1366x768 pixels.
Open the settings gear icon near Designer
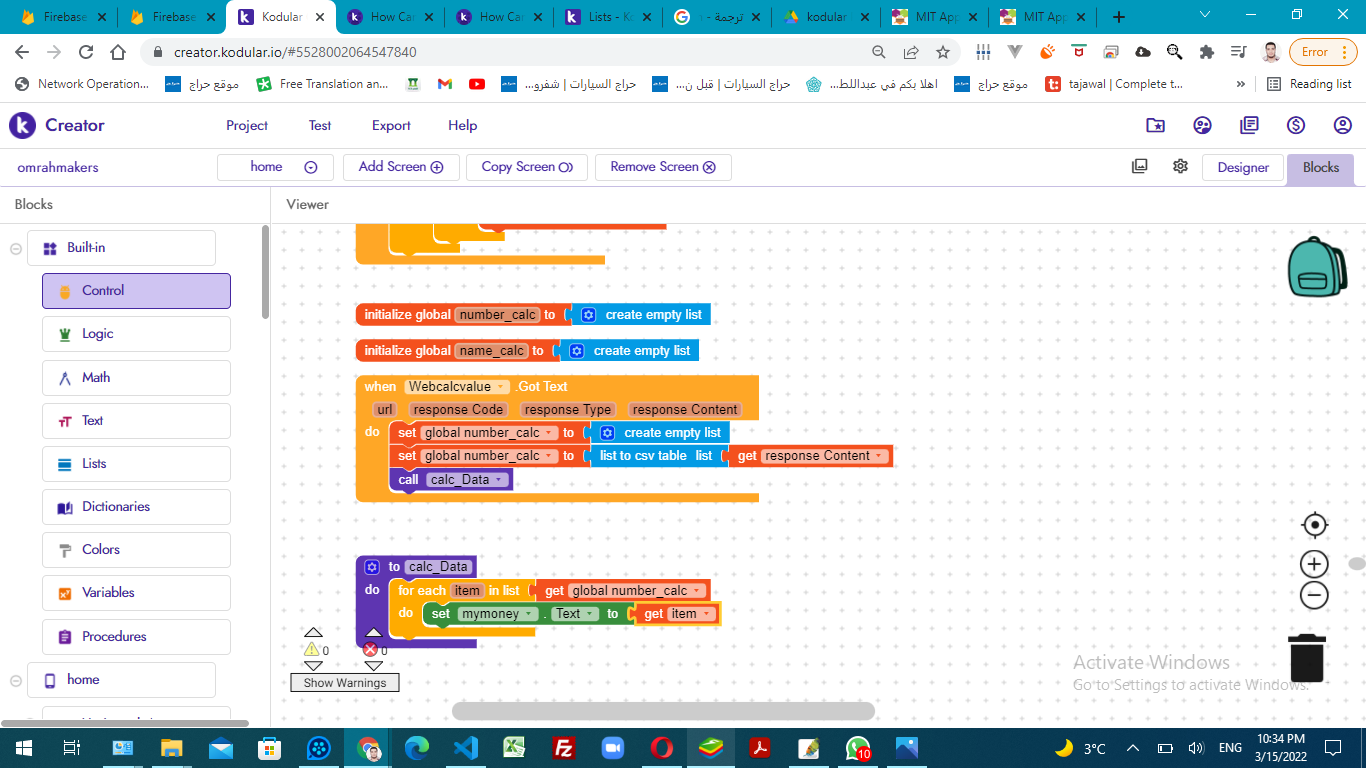[1180, 166]
